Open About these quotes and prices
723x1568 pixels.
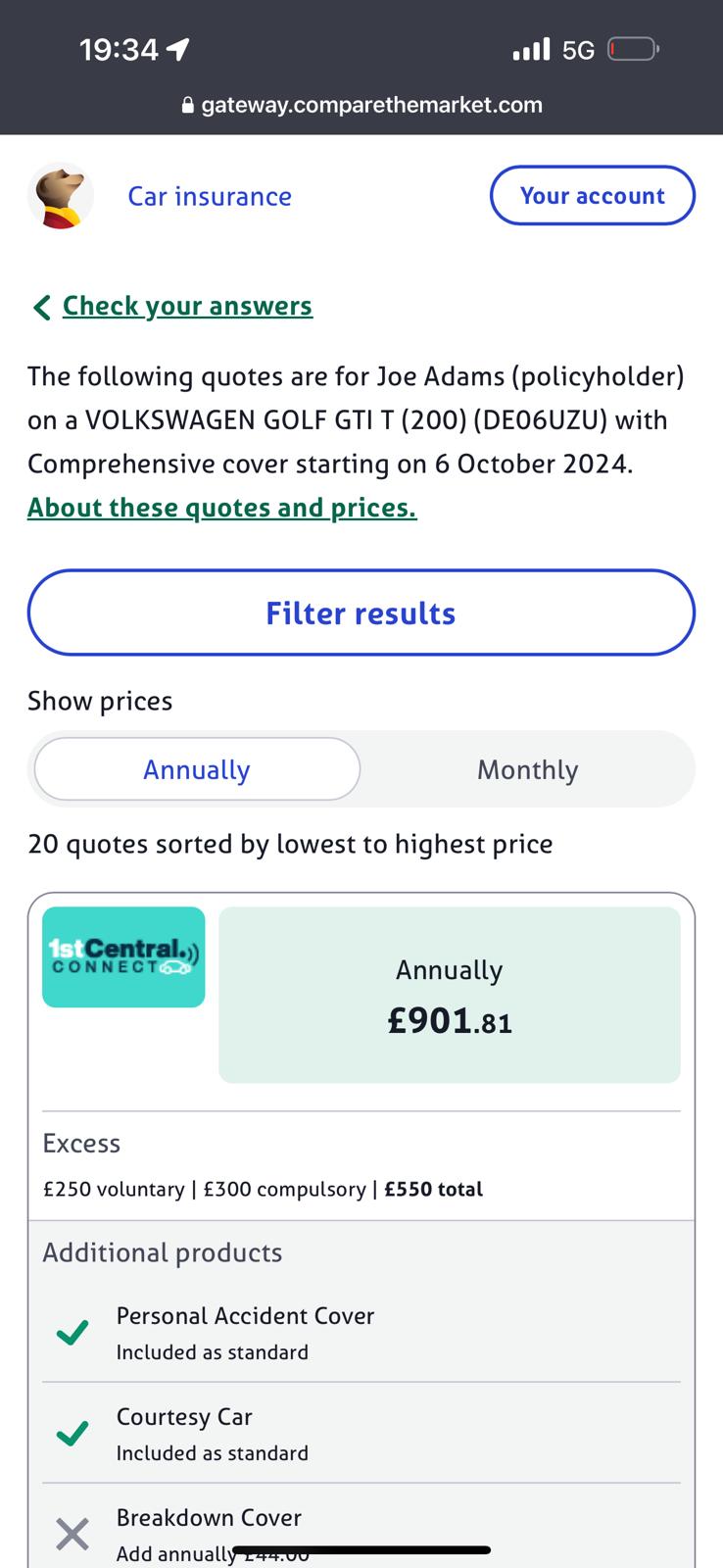click(x=222, y=508)
